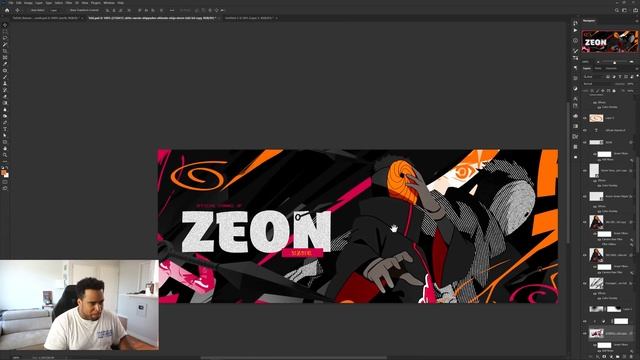Select the Brush tool
Viewport: 640px width, 360px height.
pos(5,77)
